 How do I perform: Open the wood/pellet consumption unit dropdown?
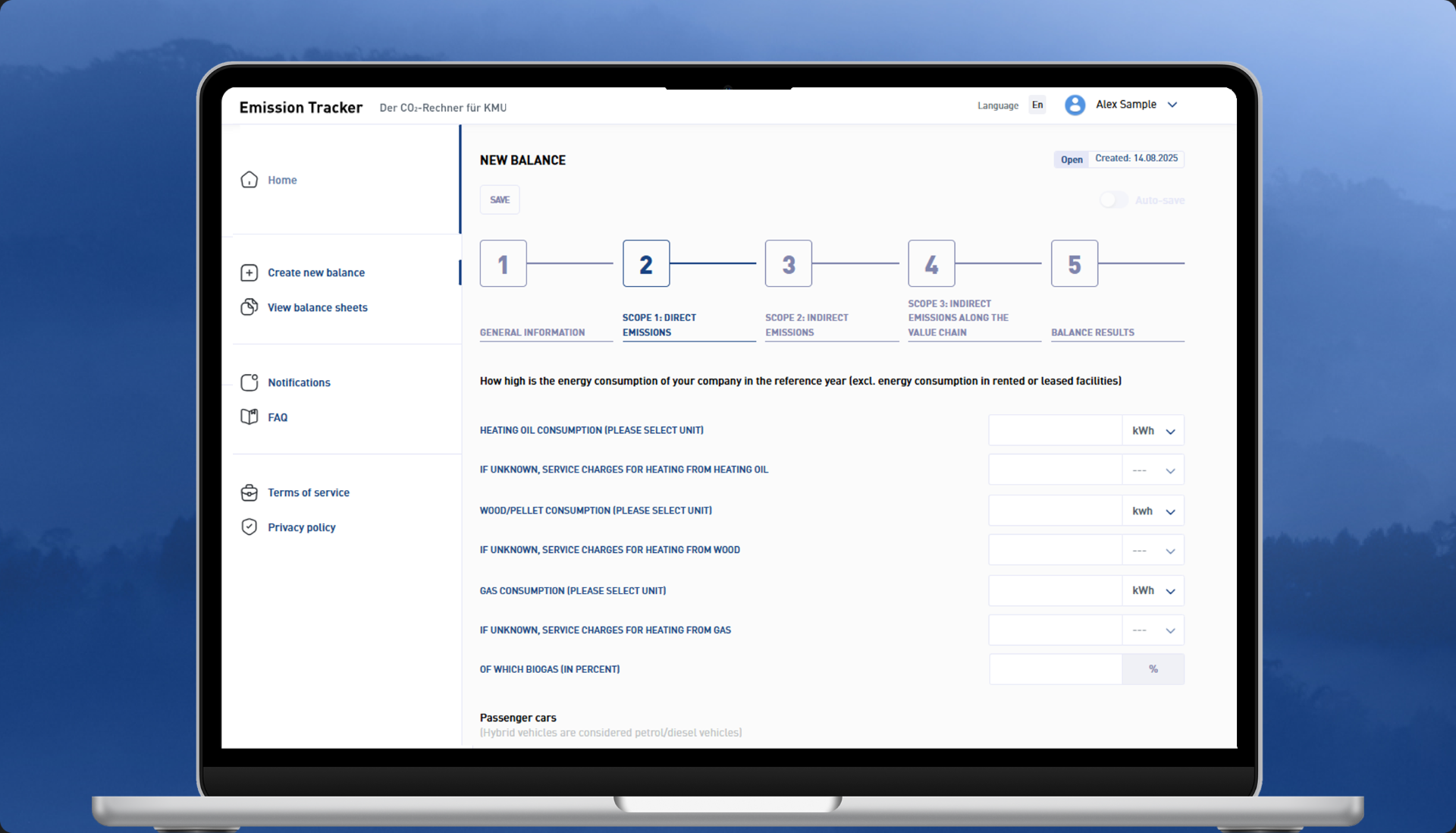(x=1153, y=511)
